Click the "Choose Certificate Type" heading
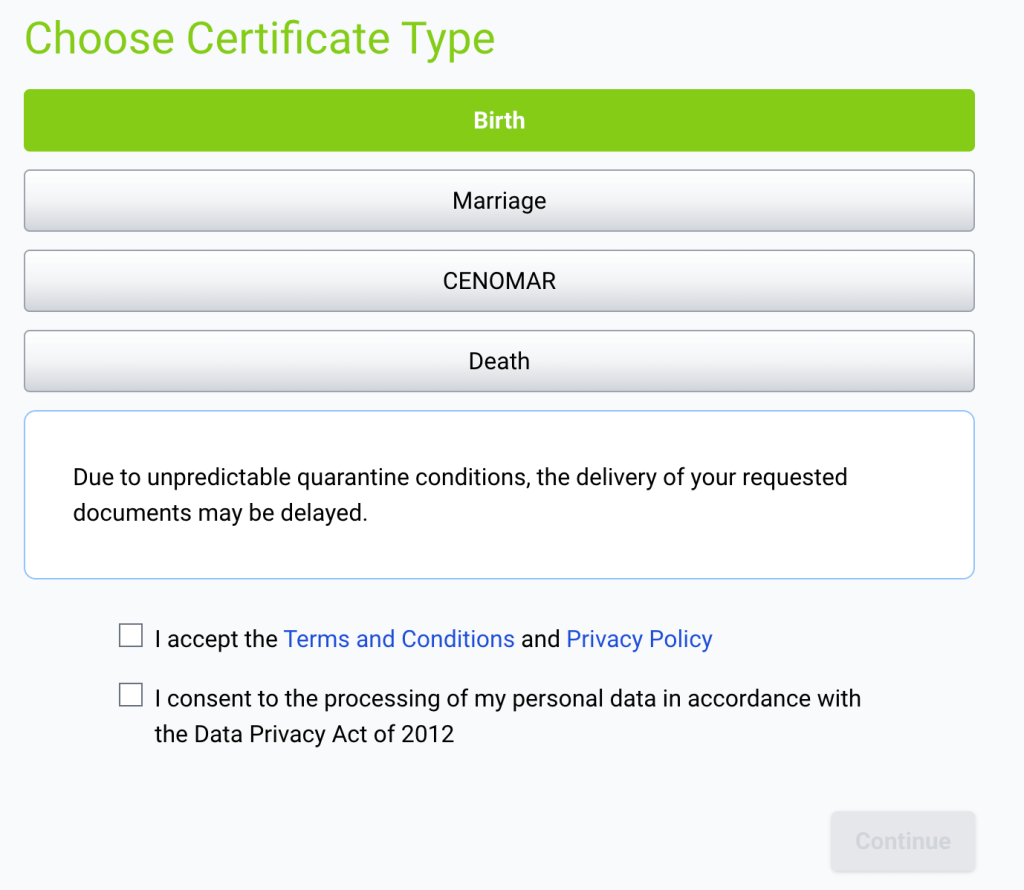This screenshot has width=1024, height=890. [259, 39]
